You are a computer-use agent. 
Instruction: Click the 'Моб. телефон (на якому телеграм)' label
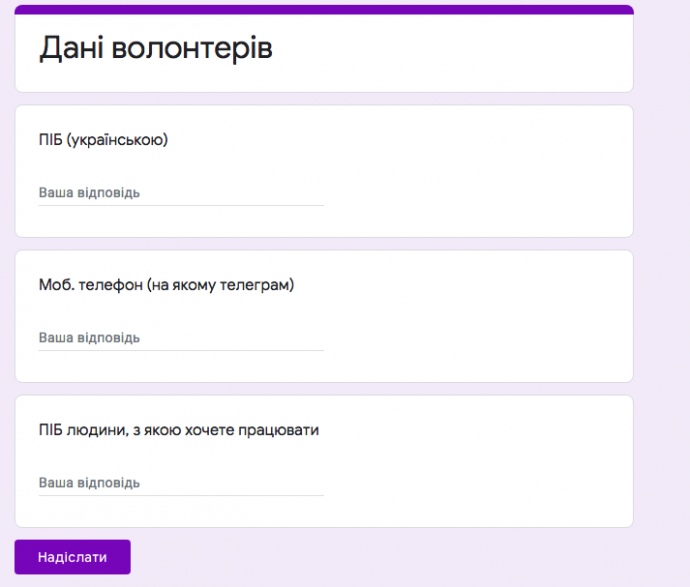(x=166, y=285)
